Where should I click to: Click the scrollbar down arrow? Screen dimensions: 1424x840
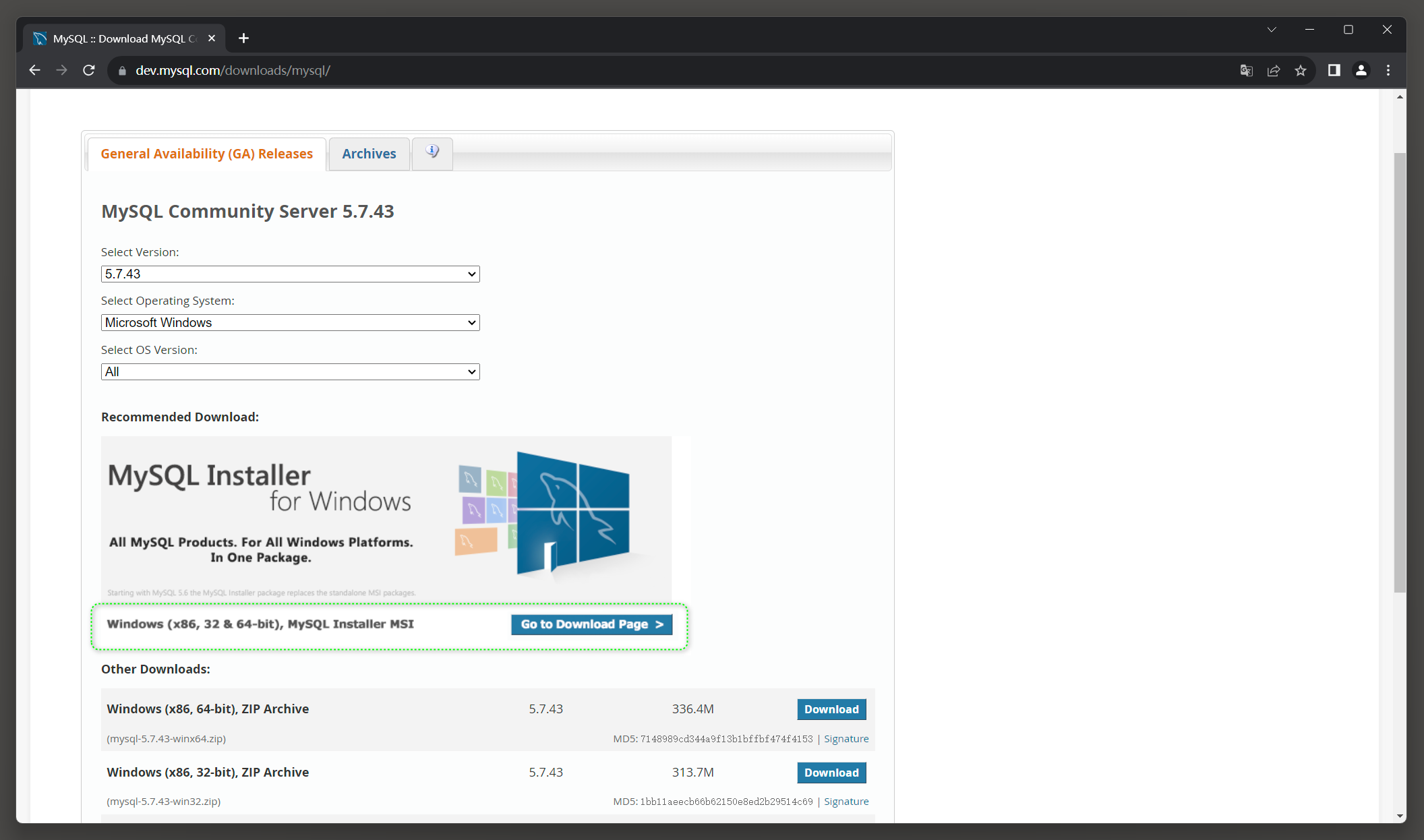point(1400,816)
